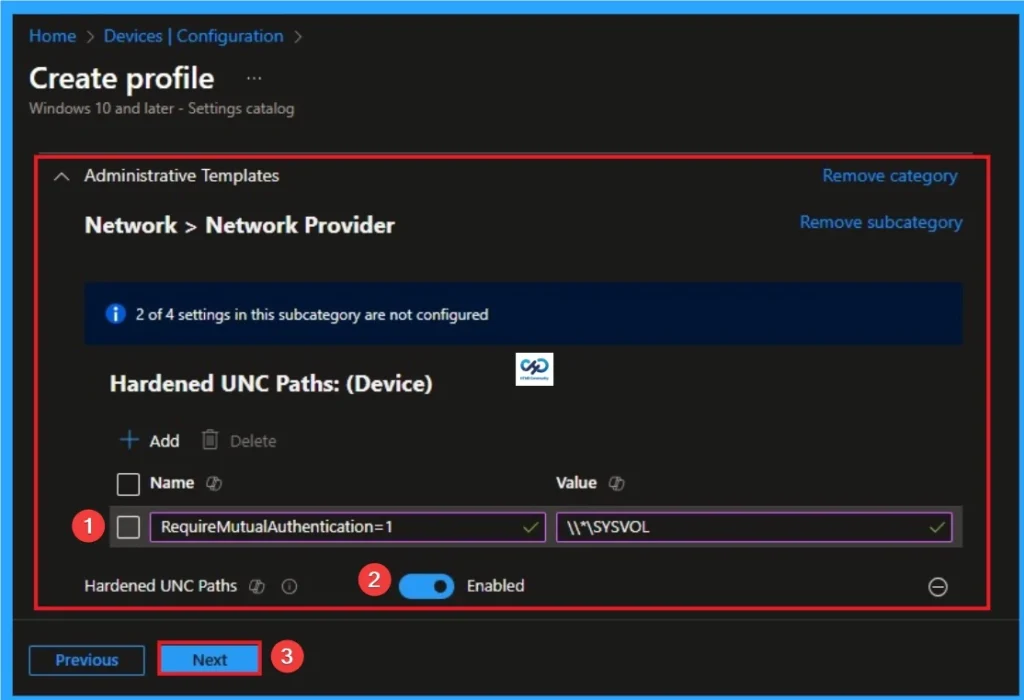
Task: Navigate to Devices | Configuration breadcrumb
Action: pyautogui.click(x=193, y=36)
